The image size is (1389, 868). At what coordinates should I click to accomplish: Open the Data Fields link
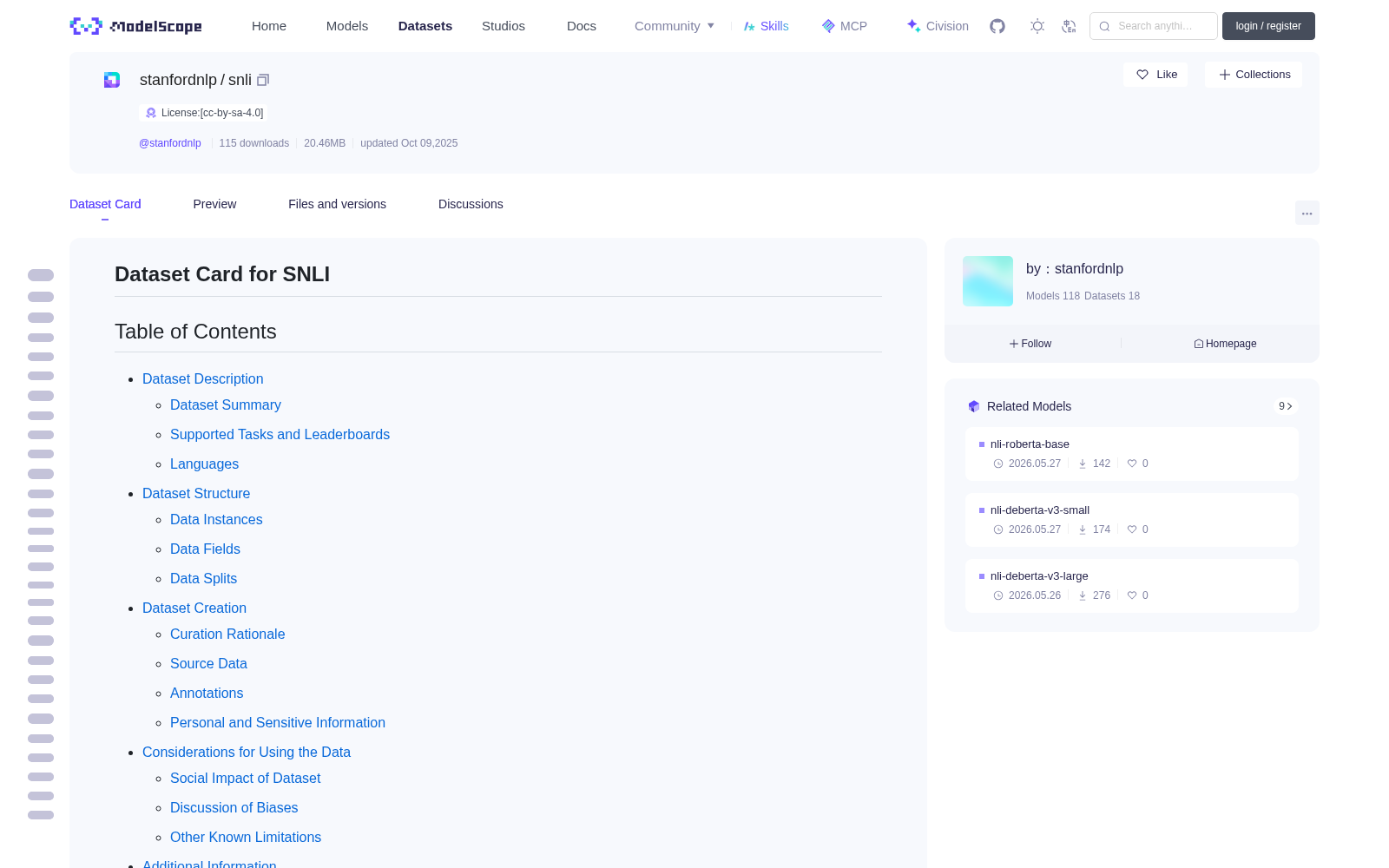(x=205, y=549)
